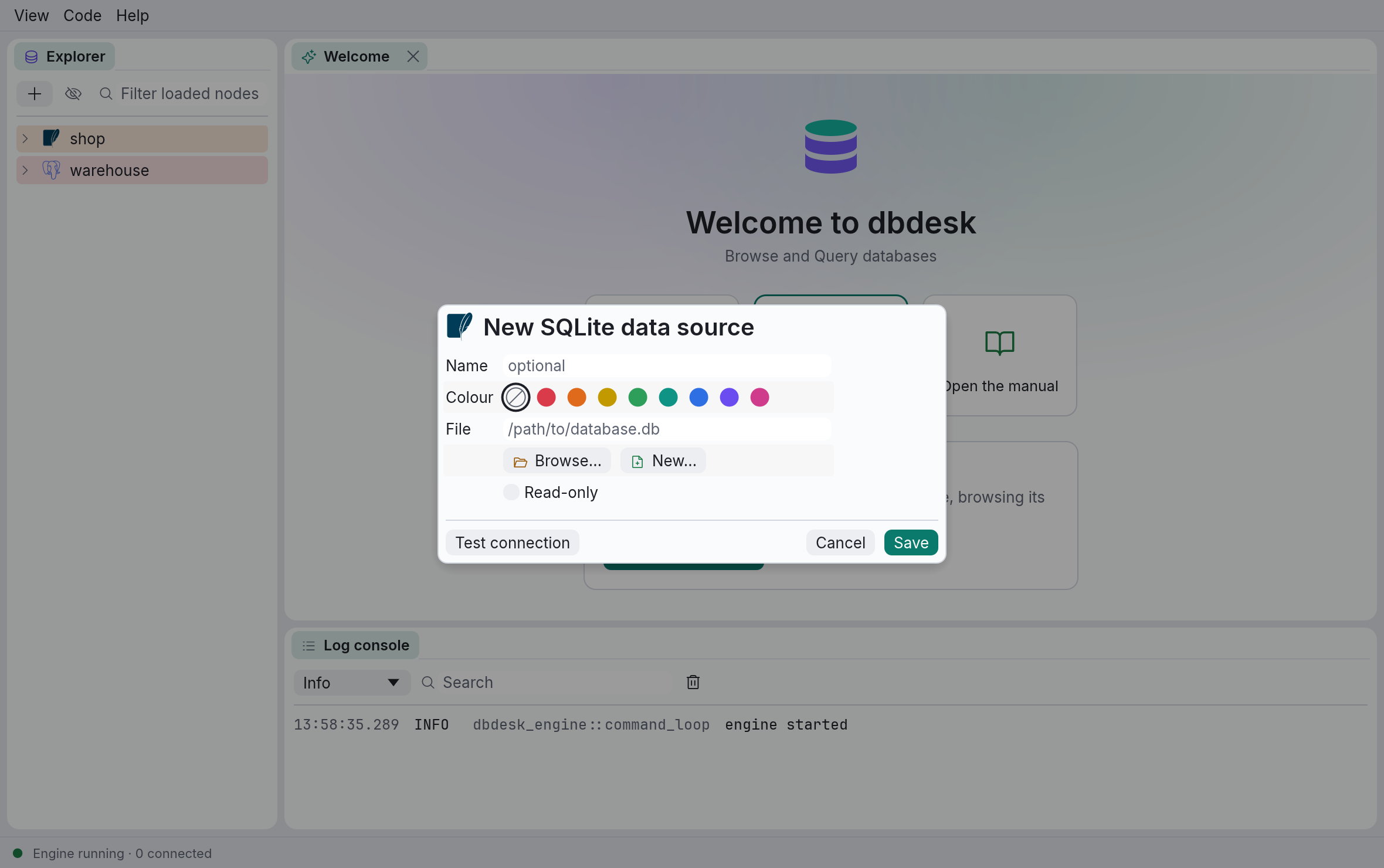The height and width of the screenshot is (868, 1384).
Task: Select the Log console tab
Action: [355, 645]
